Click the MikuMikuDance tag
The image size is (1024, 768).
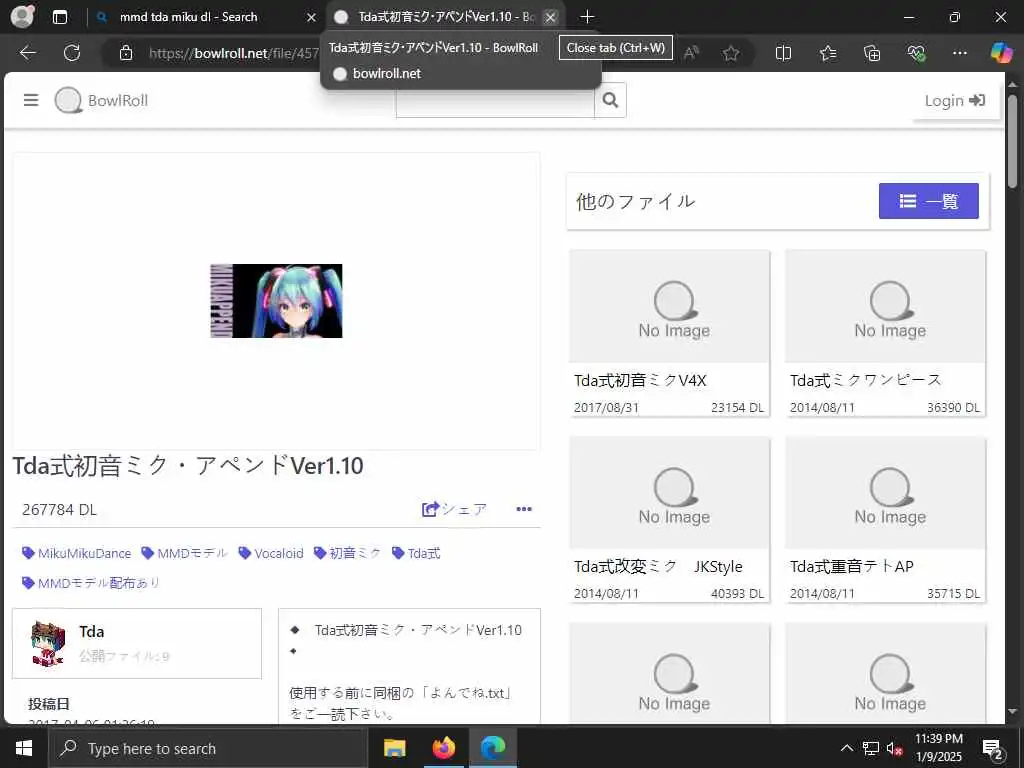(x=76, y=553)
